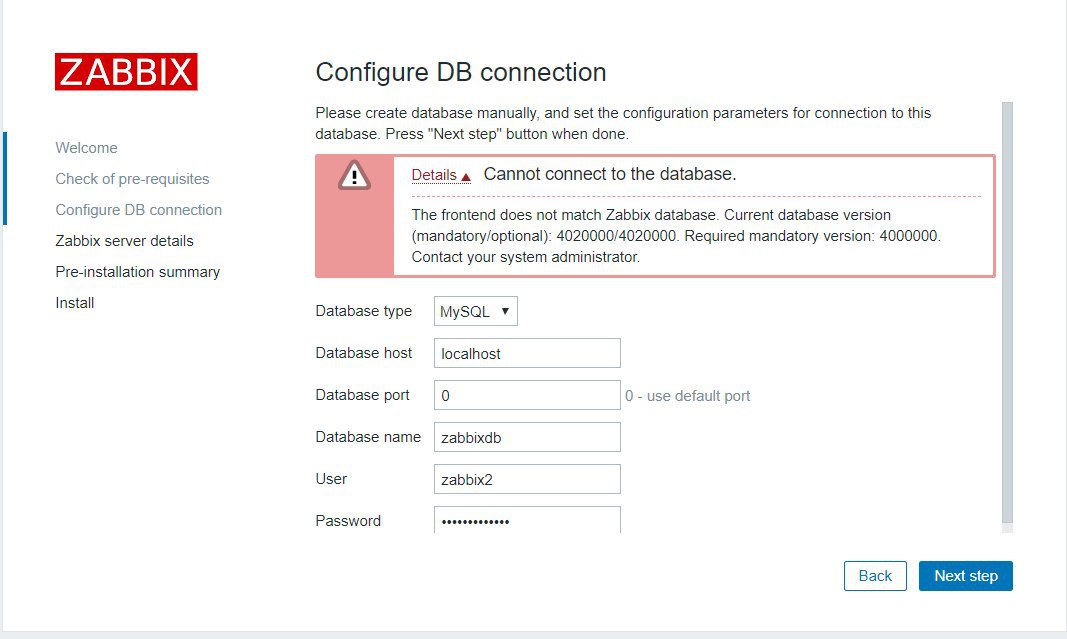Open the Database type MySQL dropdown
1067x639 pixels.
476,311
